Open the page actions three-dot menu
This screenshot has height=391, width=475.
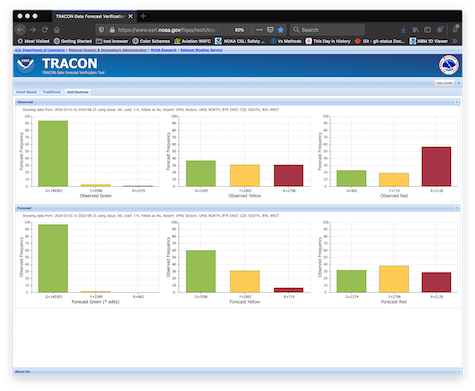tap(259, 30)
